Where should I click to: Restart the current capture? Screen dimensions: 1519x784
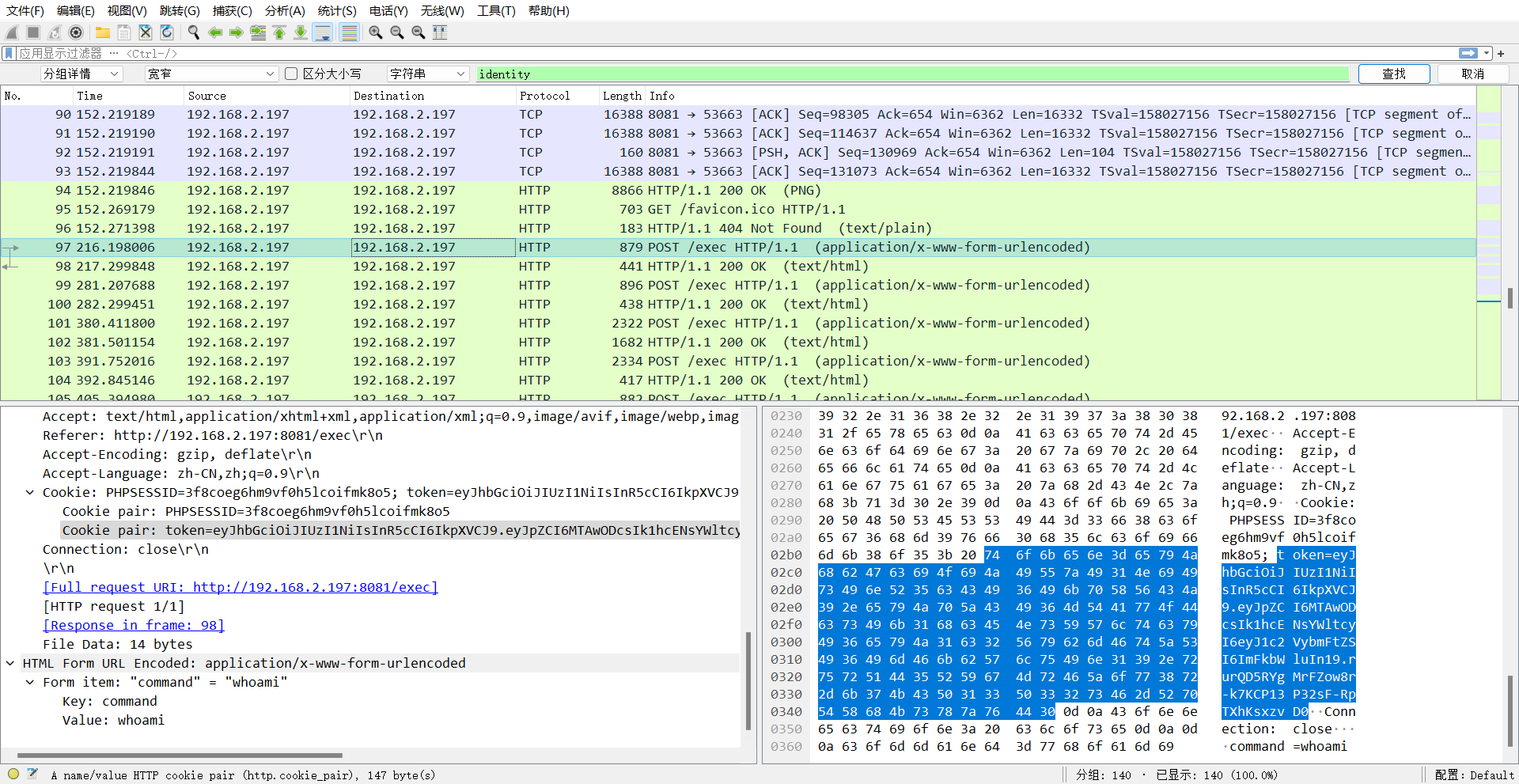click(x=55, y=32)
